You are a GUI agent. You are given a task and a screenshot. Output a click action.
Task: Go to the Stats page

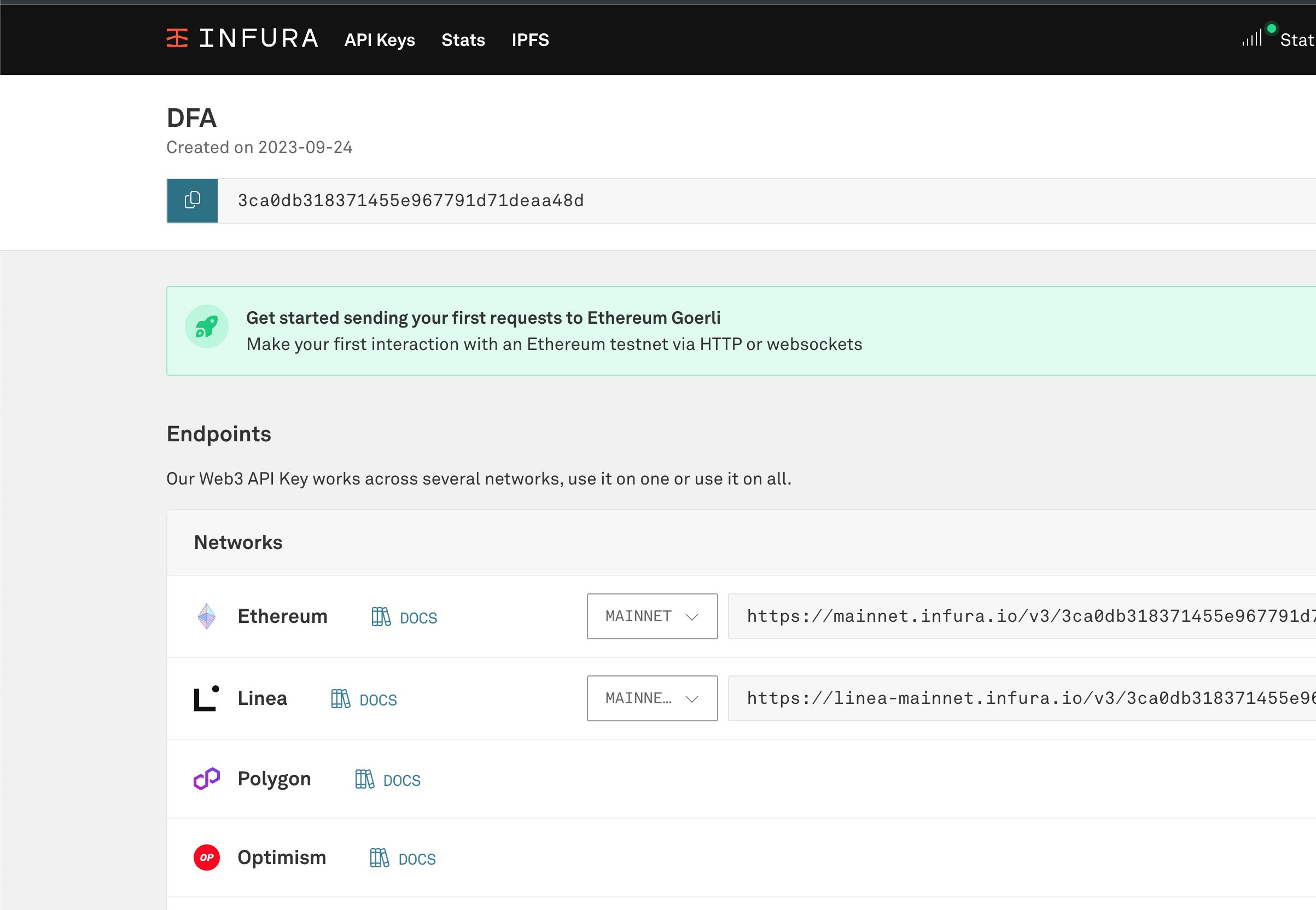pyautogui.click(x=463, y=40)
